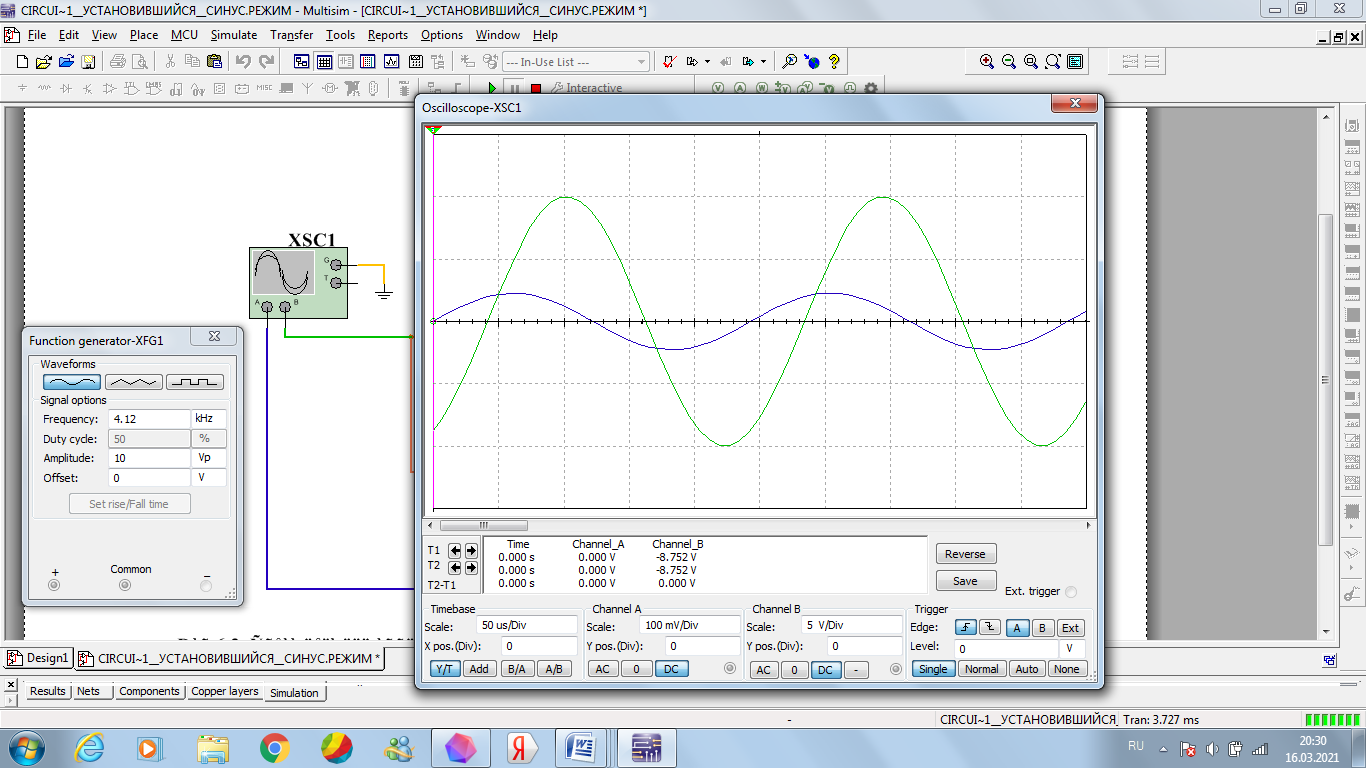Click the Undo toolbar icon
The height and width of the screenshot is (768, 1366).
coord(243,61)
